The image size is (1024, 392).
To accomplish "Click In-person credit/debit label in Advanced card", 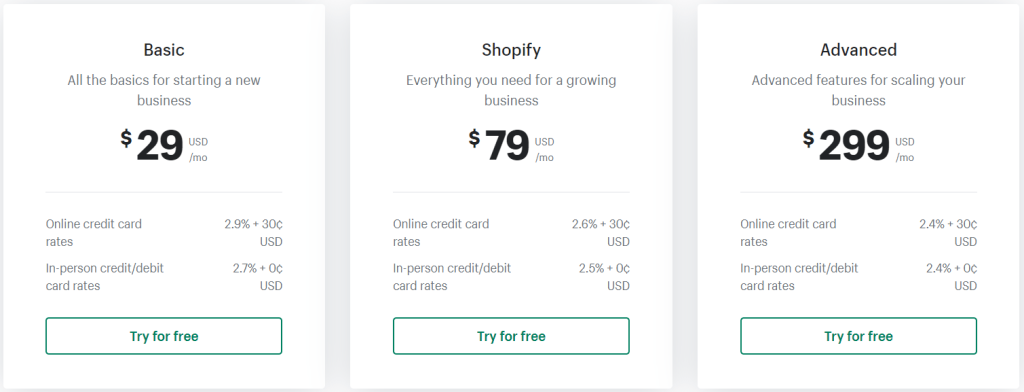I will pyautogui.click(x=799, y=277).
